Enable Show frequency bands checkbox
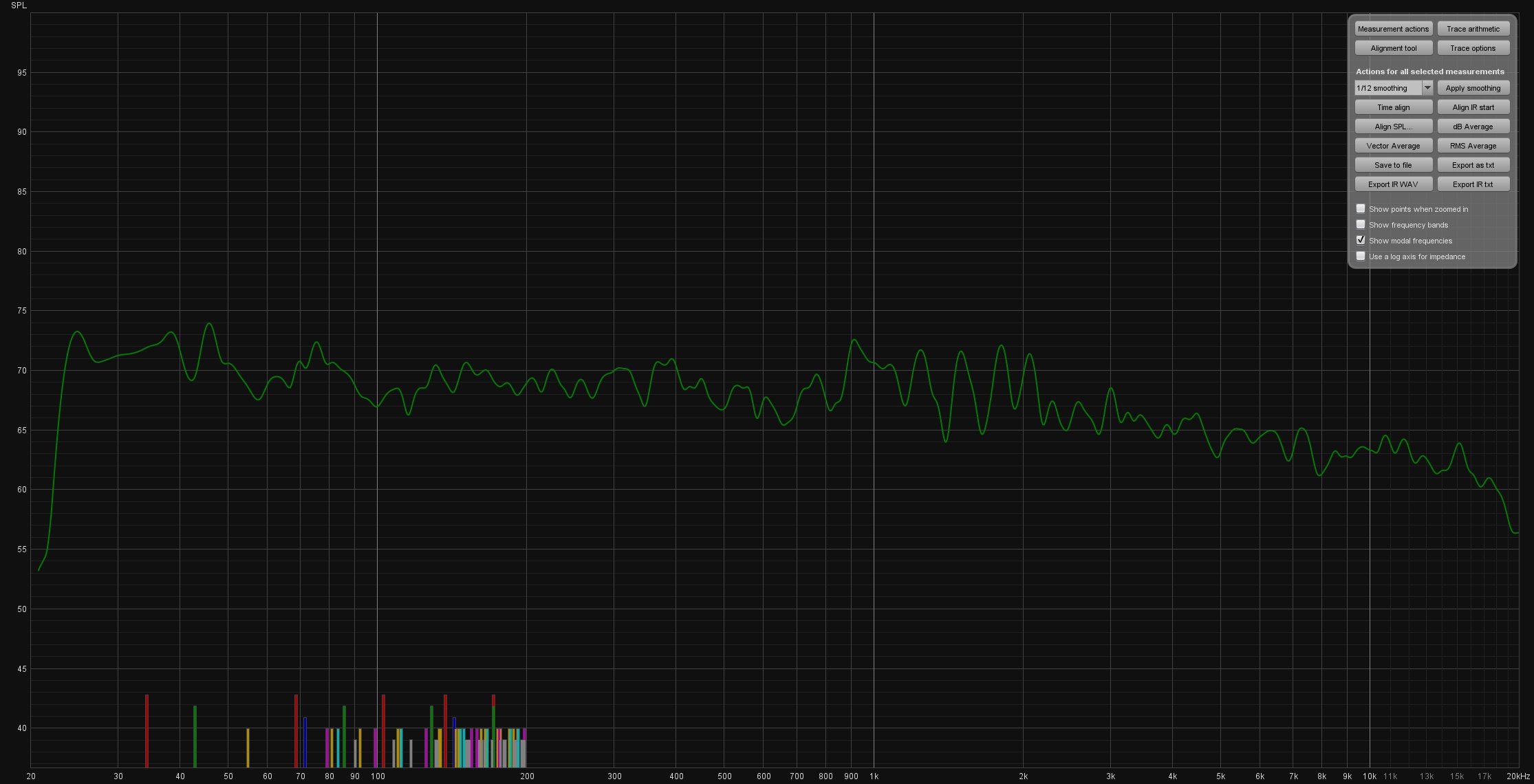The image size is (1534, 784). pyautogui.click(x=1361, y=224)
